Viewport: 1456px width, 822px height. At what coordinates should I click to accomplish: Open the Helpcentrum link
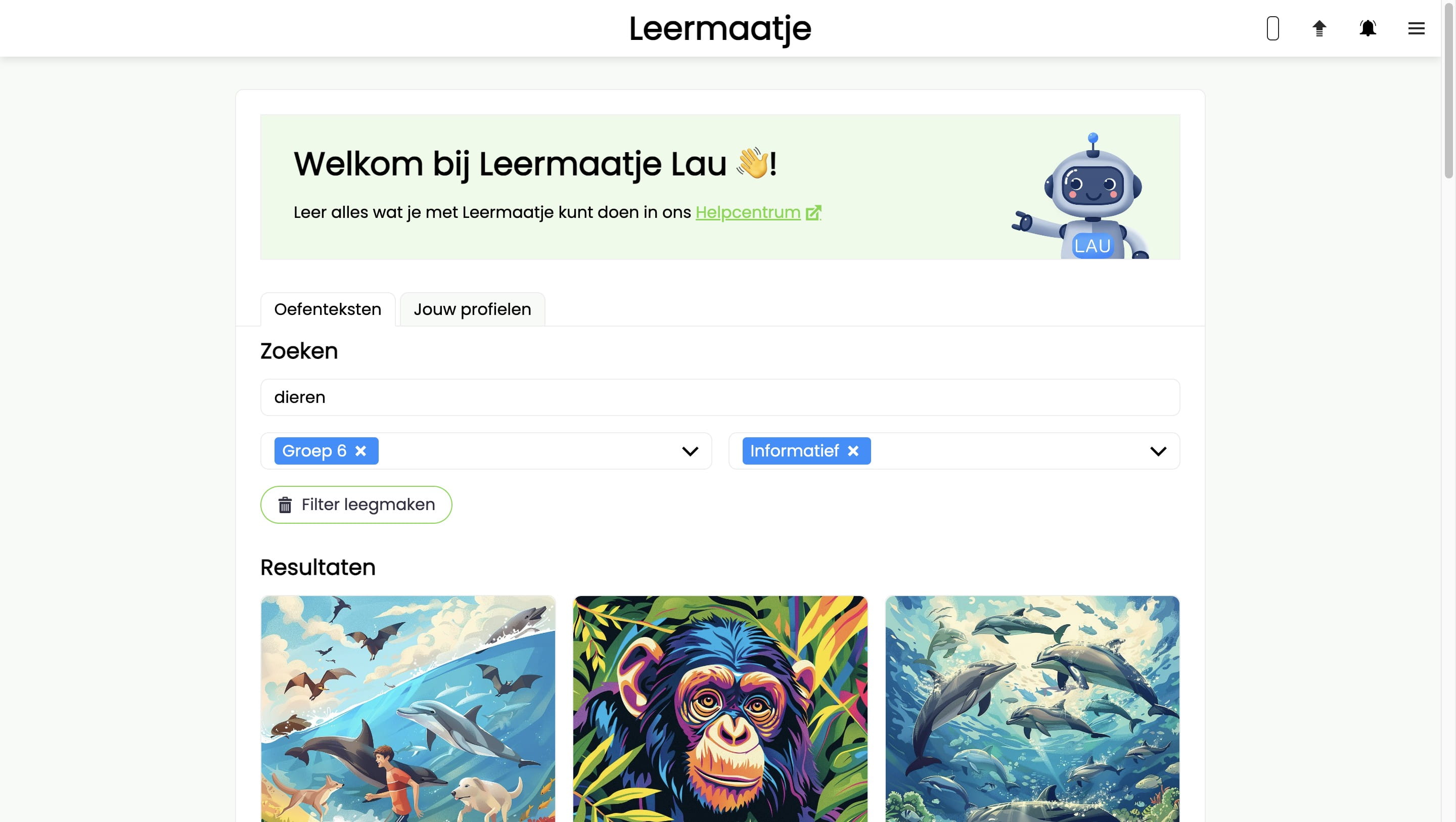748,212
